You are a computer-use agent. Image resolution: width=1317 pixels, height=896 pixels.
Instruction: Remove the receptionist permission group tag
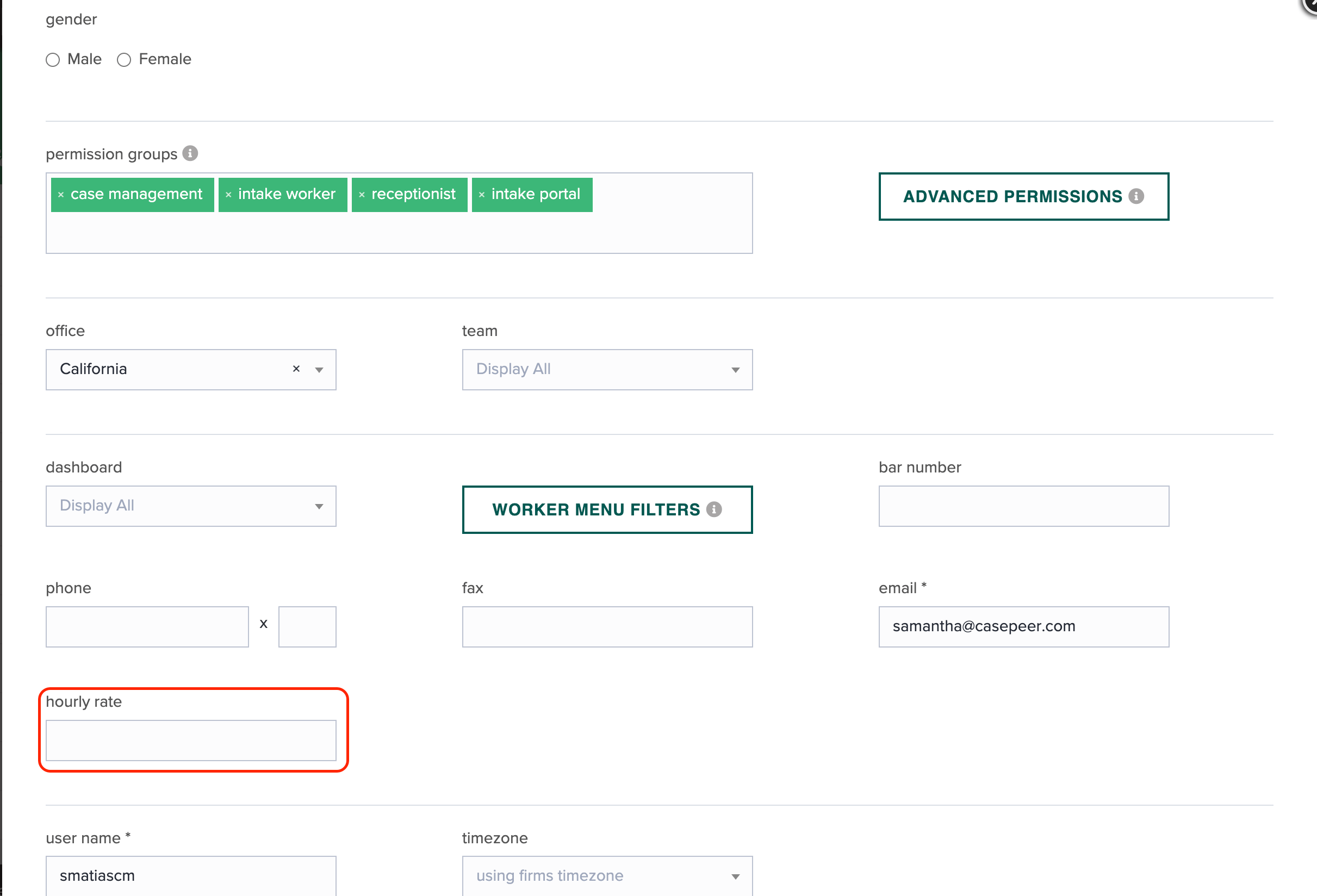(363, 195)
